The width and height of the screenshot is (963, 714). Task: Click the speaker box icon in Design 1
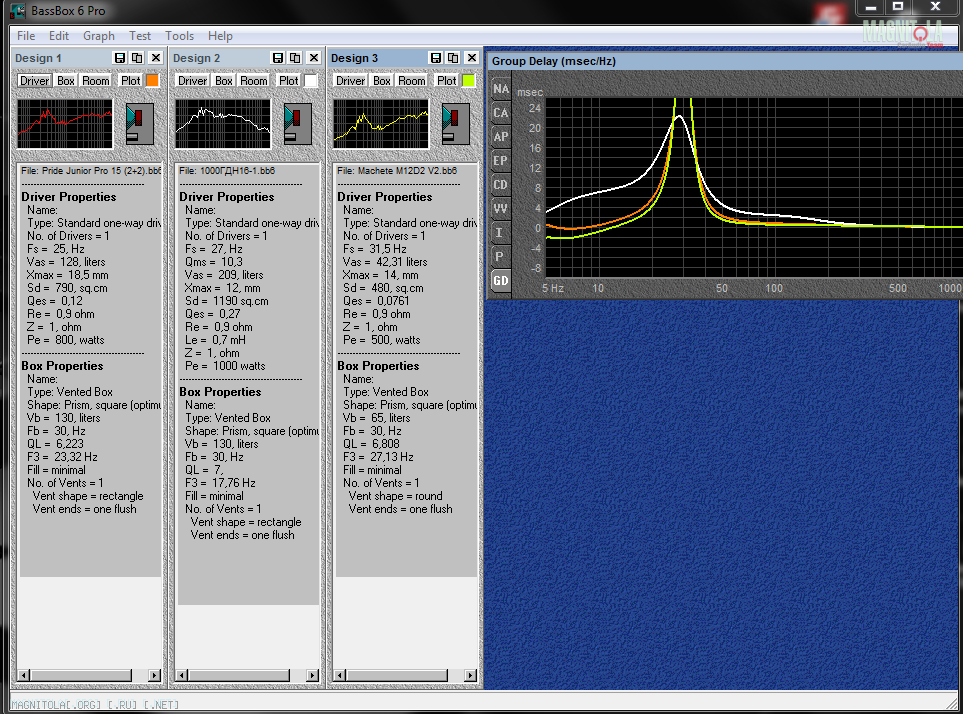click(x=139, y=123)
